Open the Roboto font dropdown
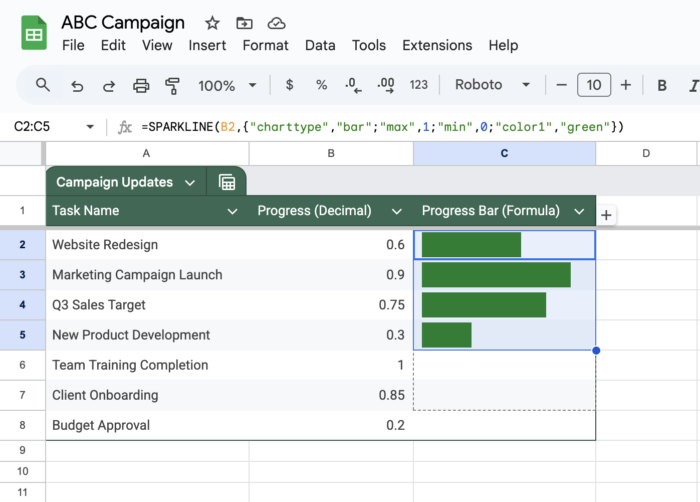 pyautogui.click(x=492, y=85)
